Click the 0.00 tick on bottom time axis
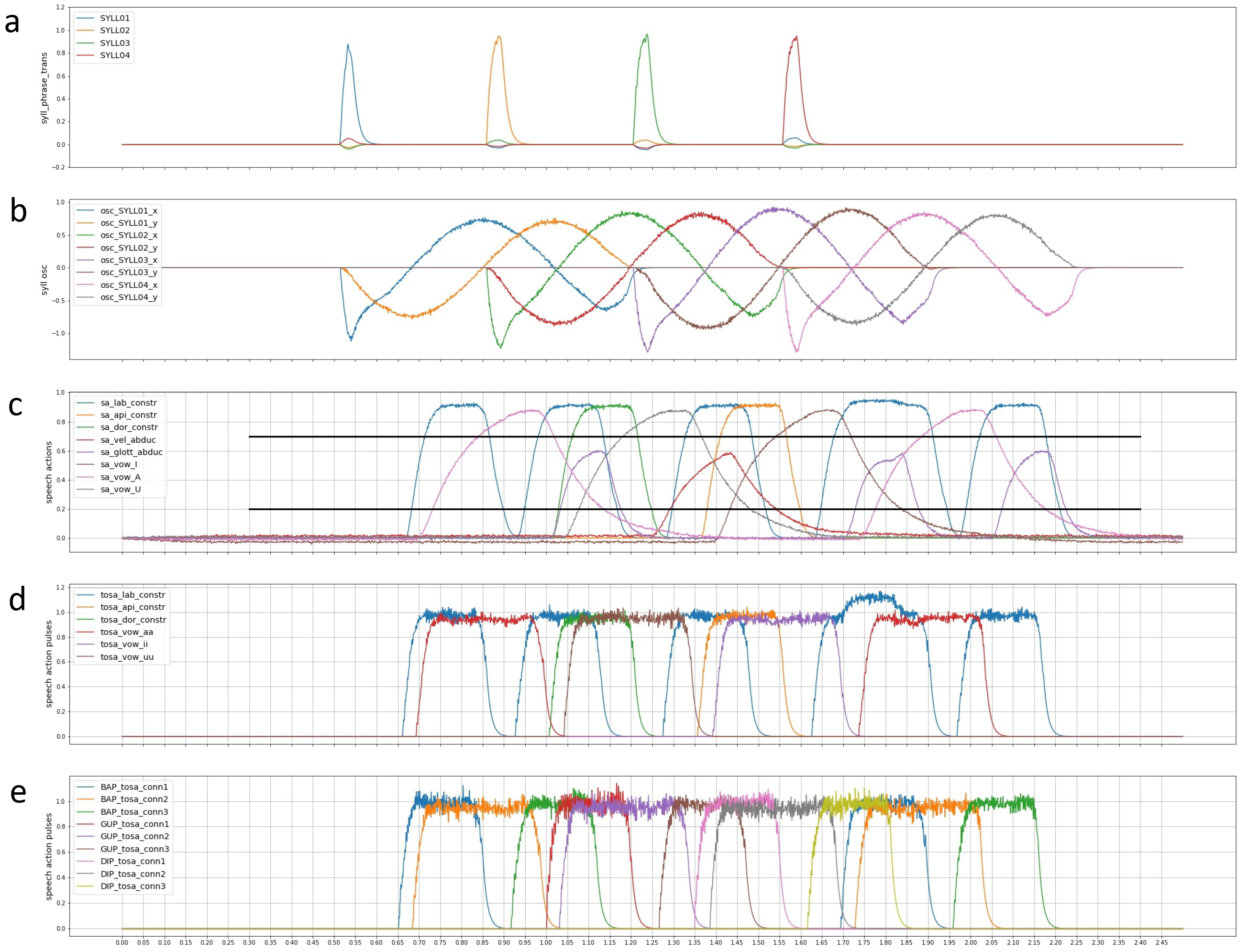Viewport: 1248px width, 952px height. (122, 942)
